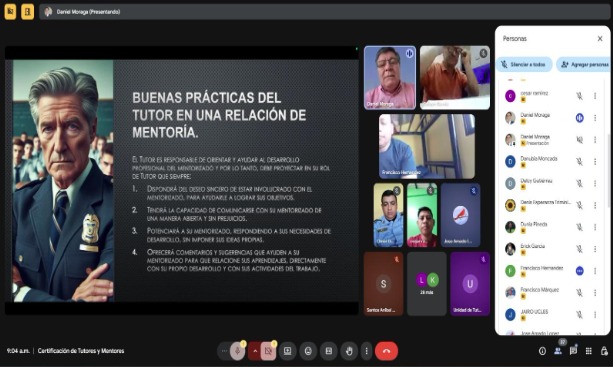Click Dunia Pineda name in list

pos(534,224)
